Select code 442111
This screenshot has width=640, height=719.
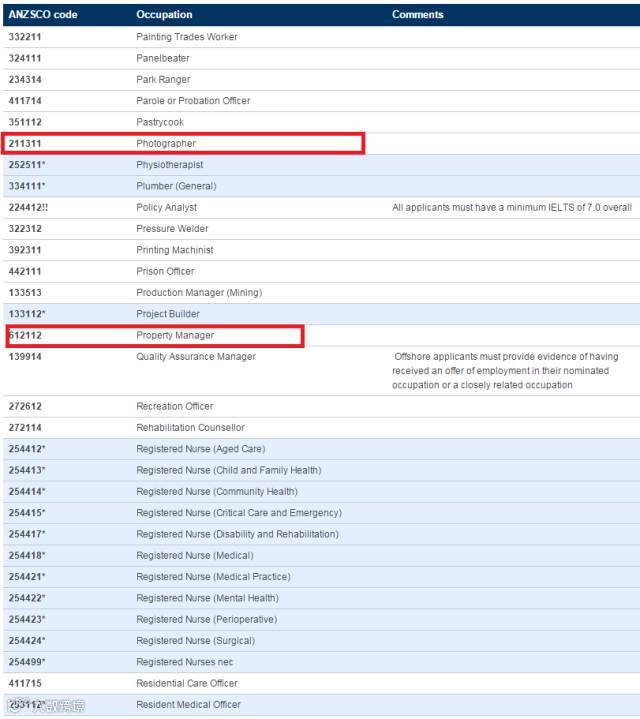(25, 271)
